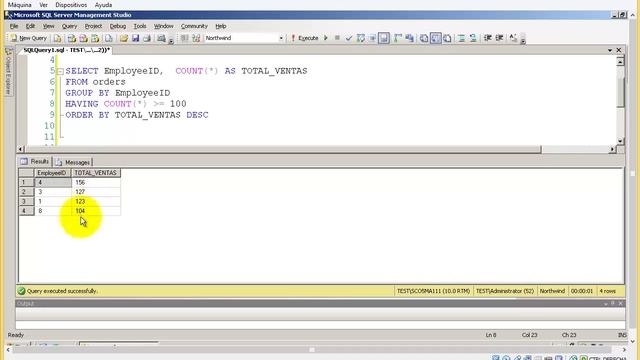This screenshot has width=640, height=360.
Task: Comment out the selected lines
Action: pos(462,38)
